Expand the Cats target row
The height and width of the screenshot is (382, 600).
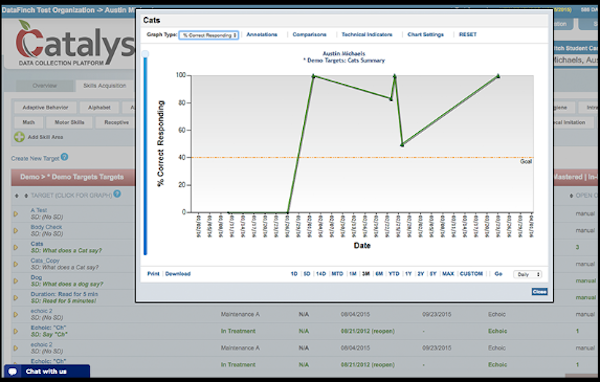[16, 248]
